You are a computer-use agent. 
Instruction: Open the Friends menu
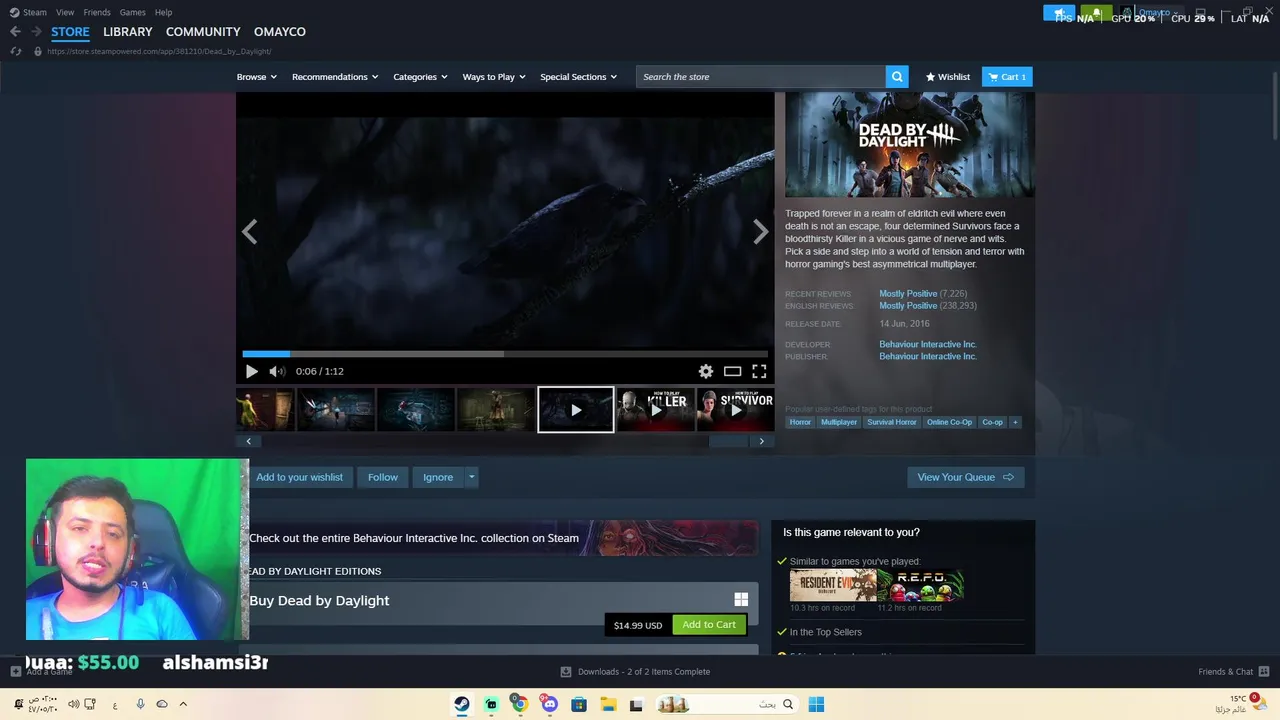click(x=97, y=12)
